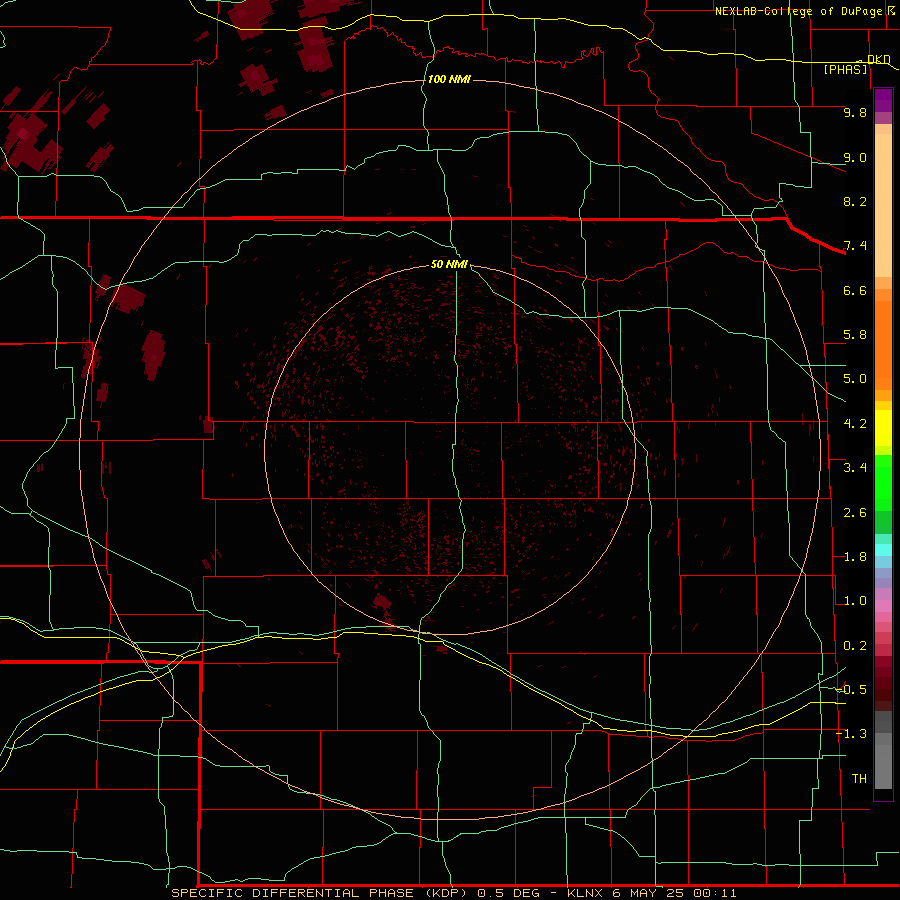The height and width of the screenshot is (900, 900).
Task: Click the DKD station label
Action: tap(879, 59)
